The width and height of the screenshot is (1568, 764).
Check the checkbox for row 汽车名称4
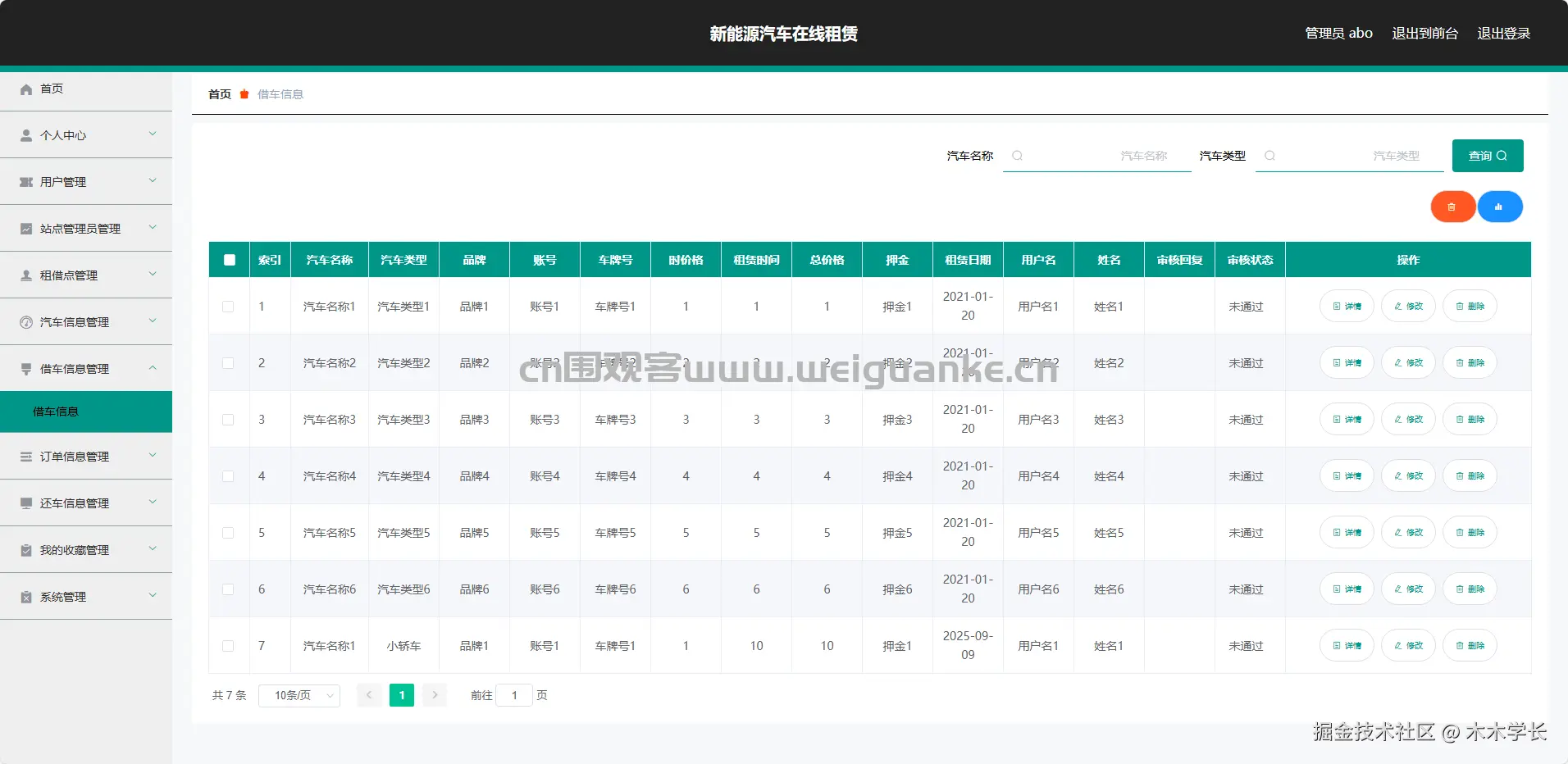228,476
